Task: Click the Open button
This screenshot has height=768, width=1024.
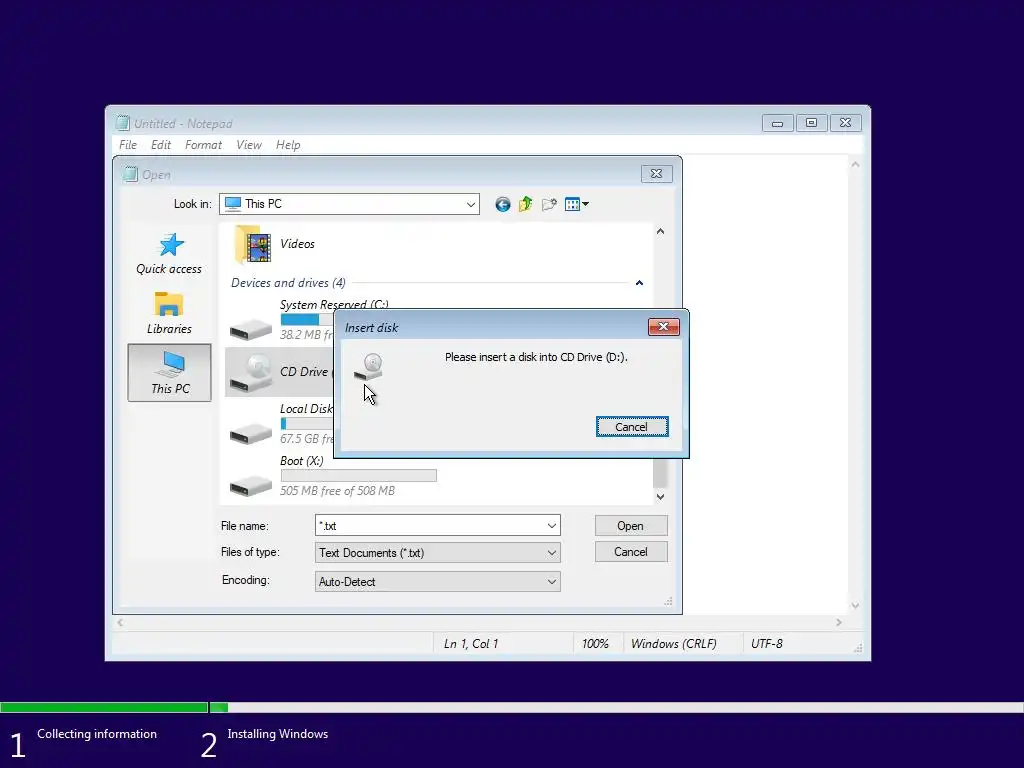Action: coord(631,526)
